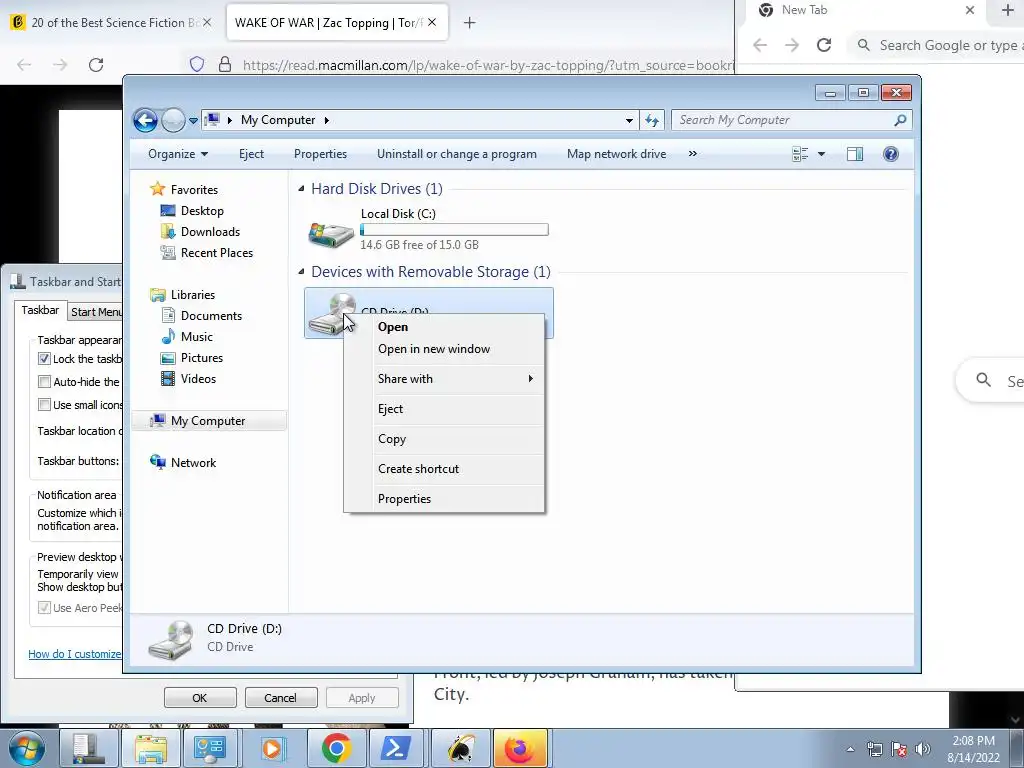Click Eject in the Explorer toolbar

[251, 154]
